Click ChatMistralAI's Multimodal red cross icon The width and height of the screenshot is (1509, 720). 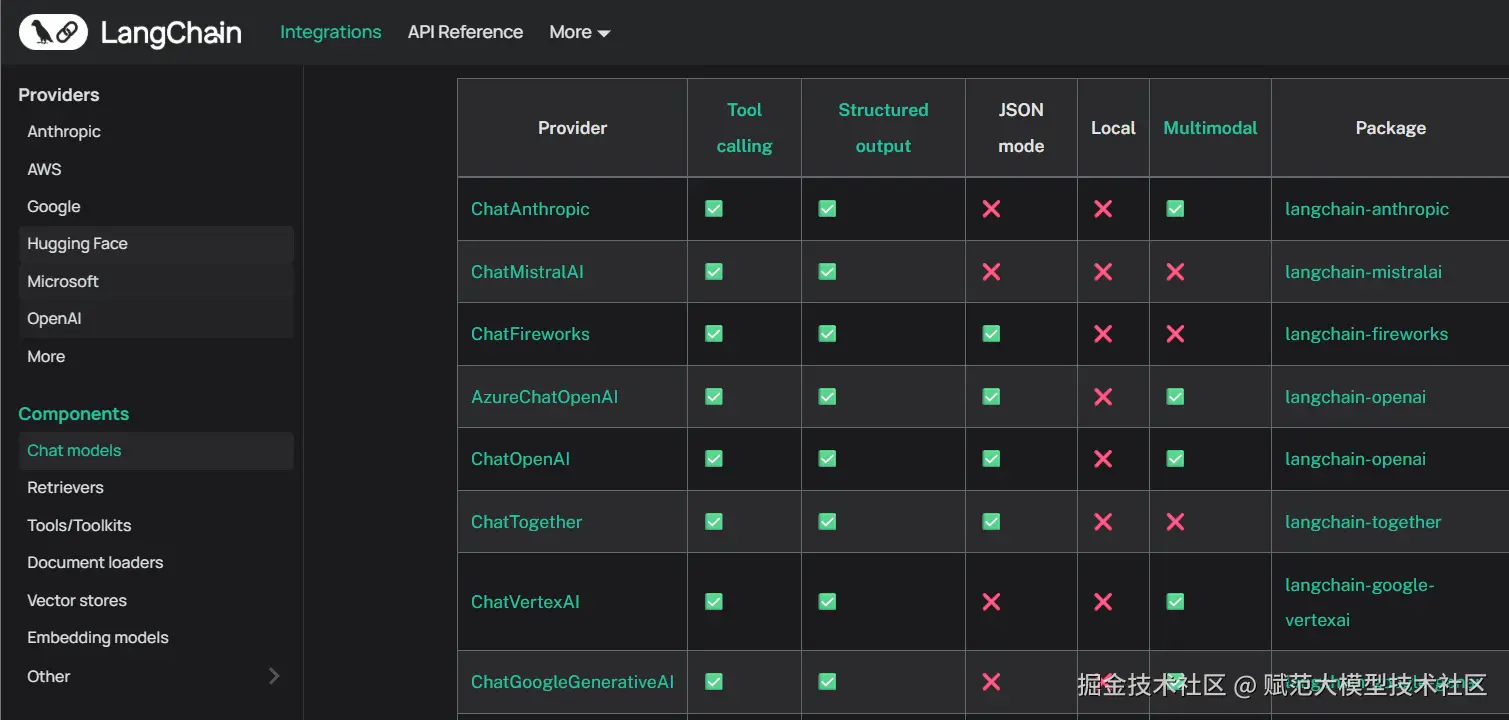coord(1175,272)
